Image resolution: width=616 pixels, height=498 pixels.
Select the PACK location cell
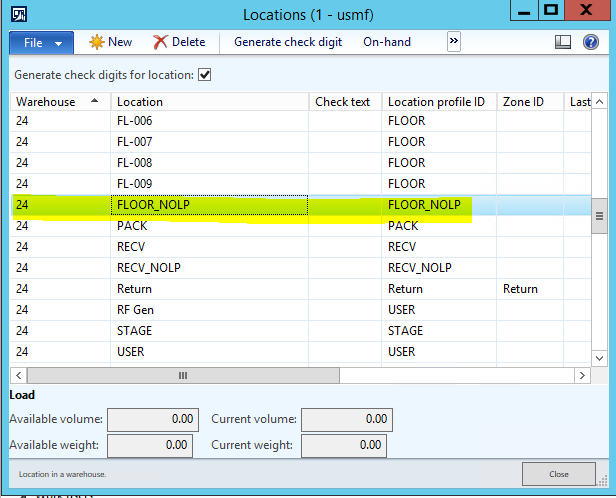210,226
